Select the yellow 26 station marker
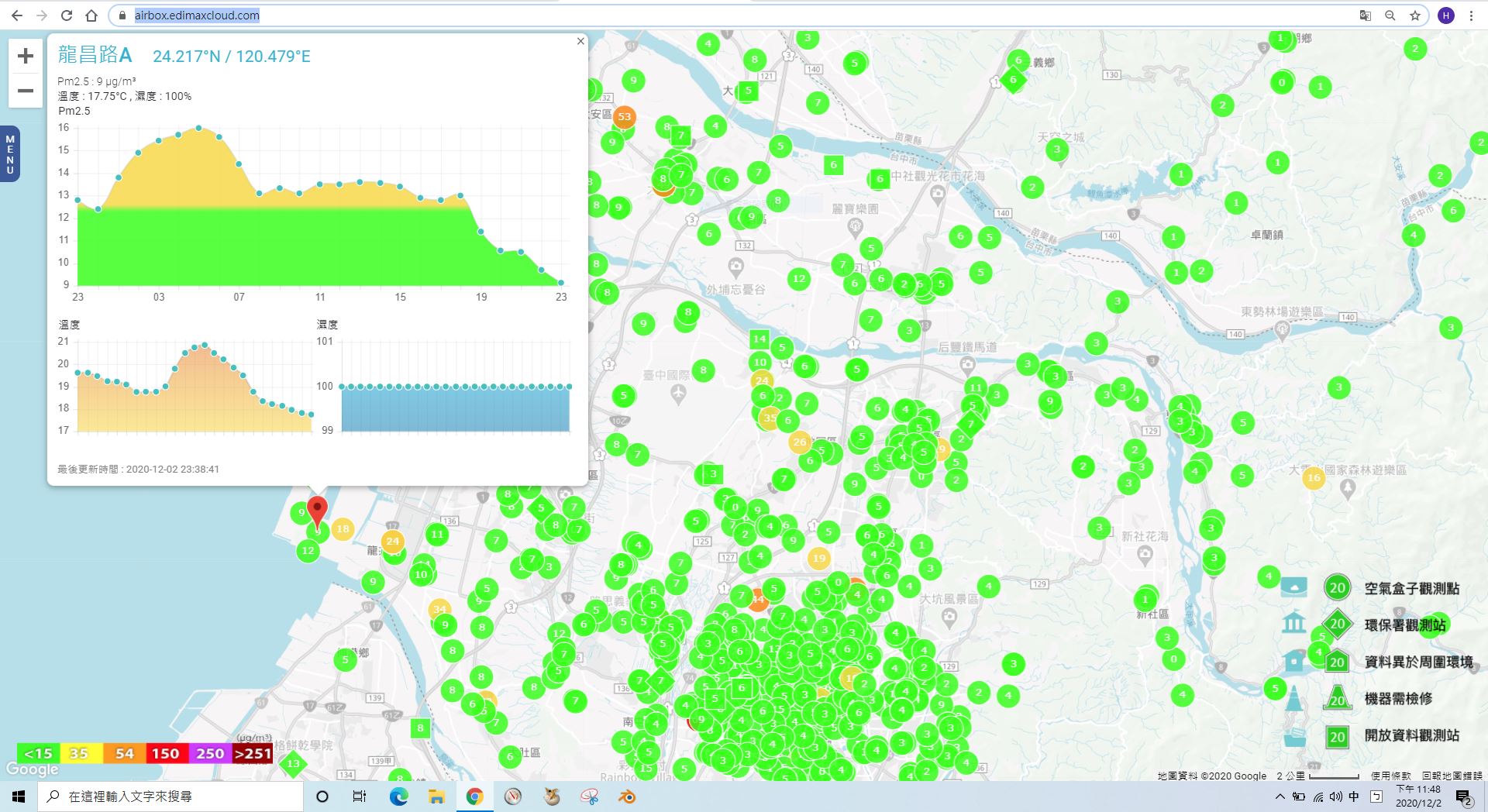 tap(800, 442)
